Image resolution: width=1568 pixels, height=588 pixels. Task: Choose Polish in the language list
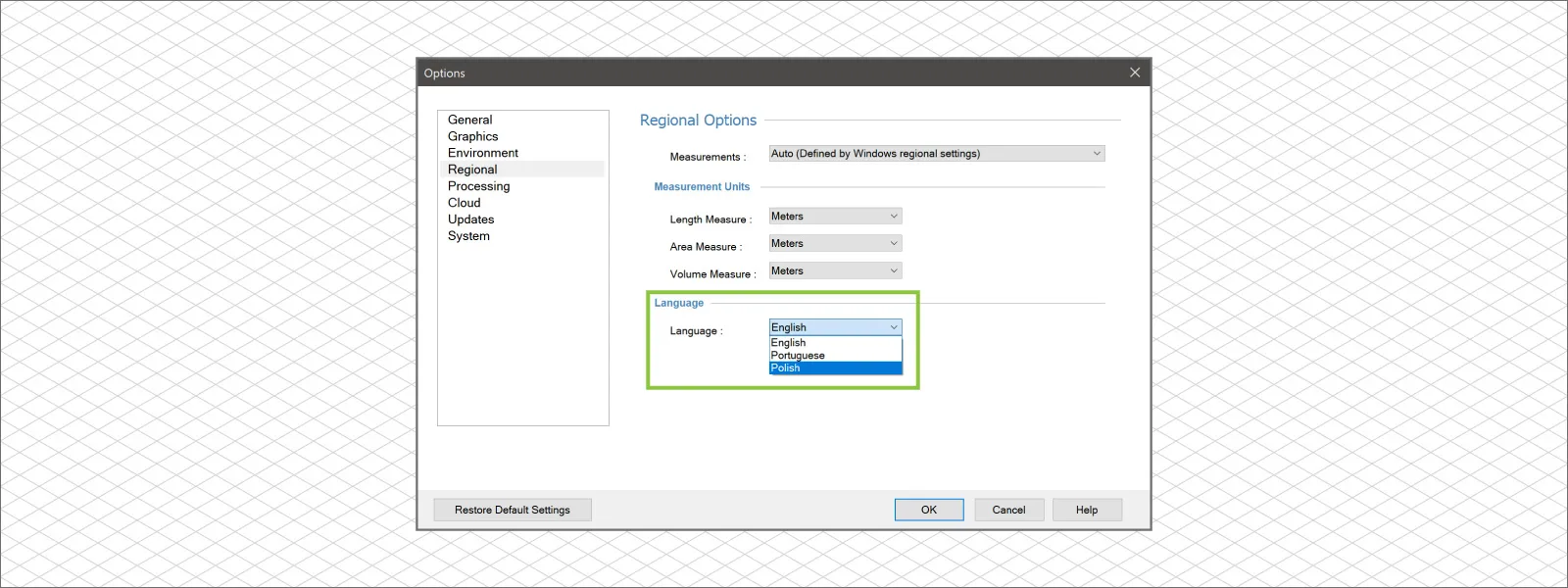[x=835, y=368]
